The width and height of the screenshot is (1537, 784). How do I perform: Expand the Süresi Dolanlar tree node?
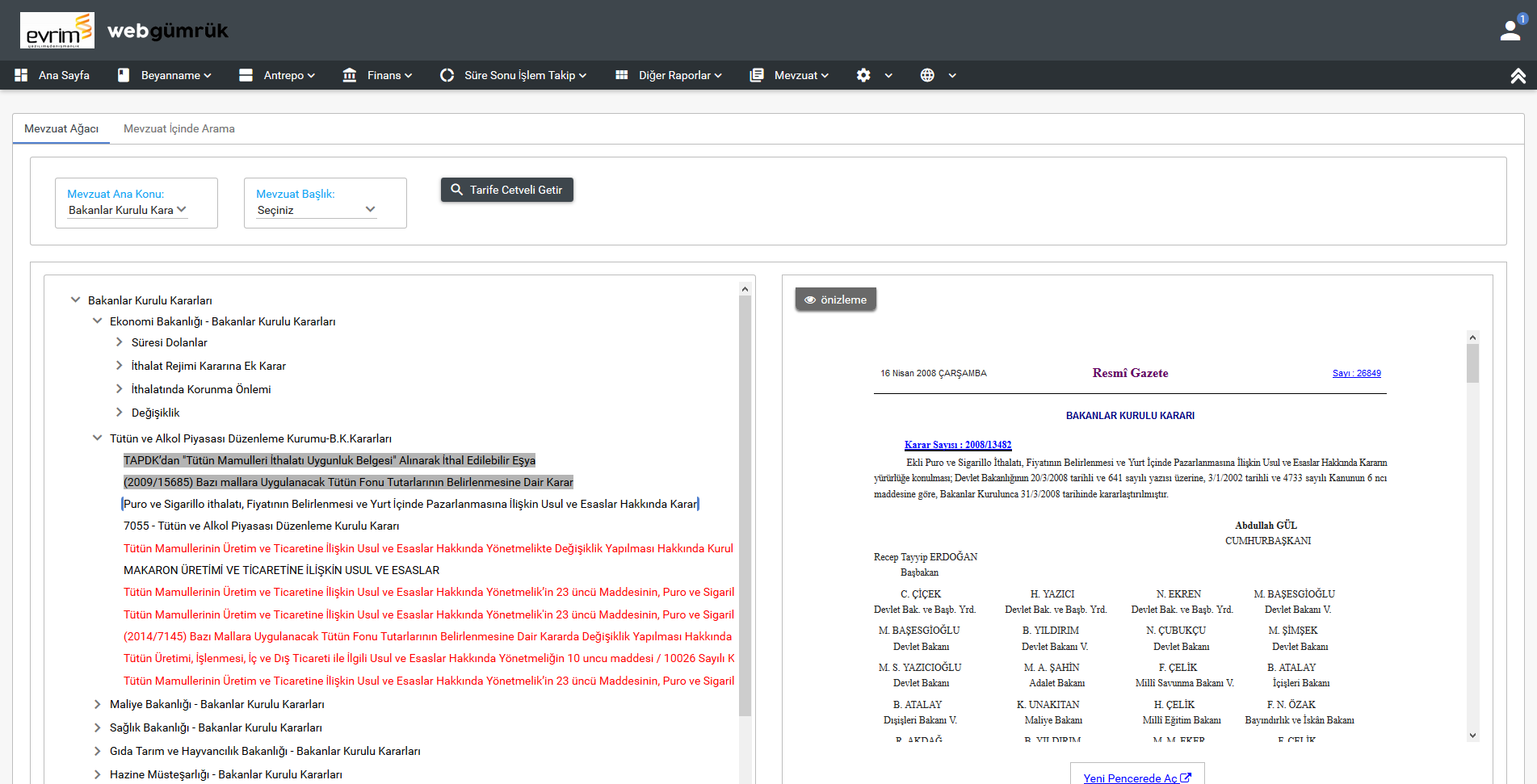[x=120, y=342]
